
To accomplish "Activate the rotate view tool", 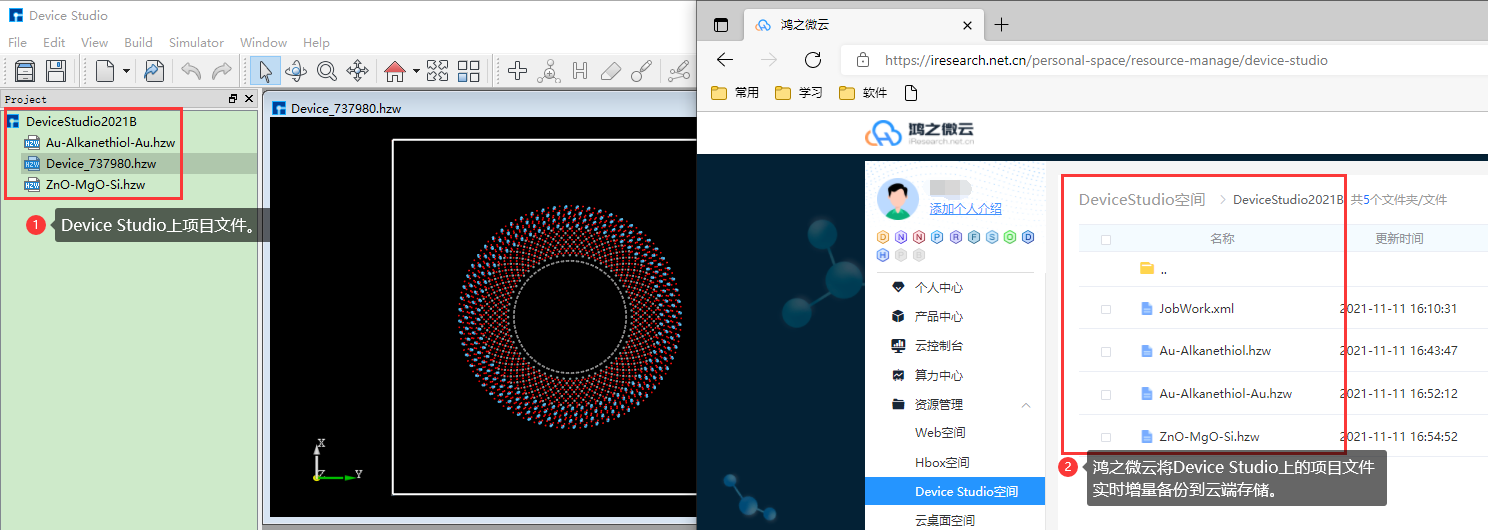I will [x=296, y=70].
